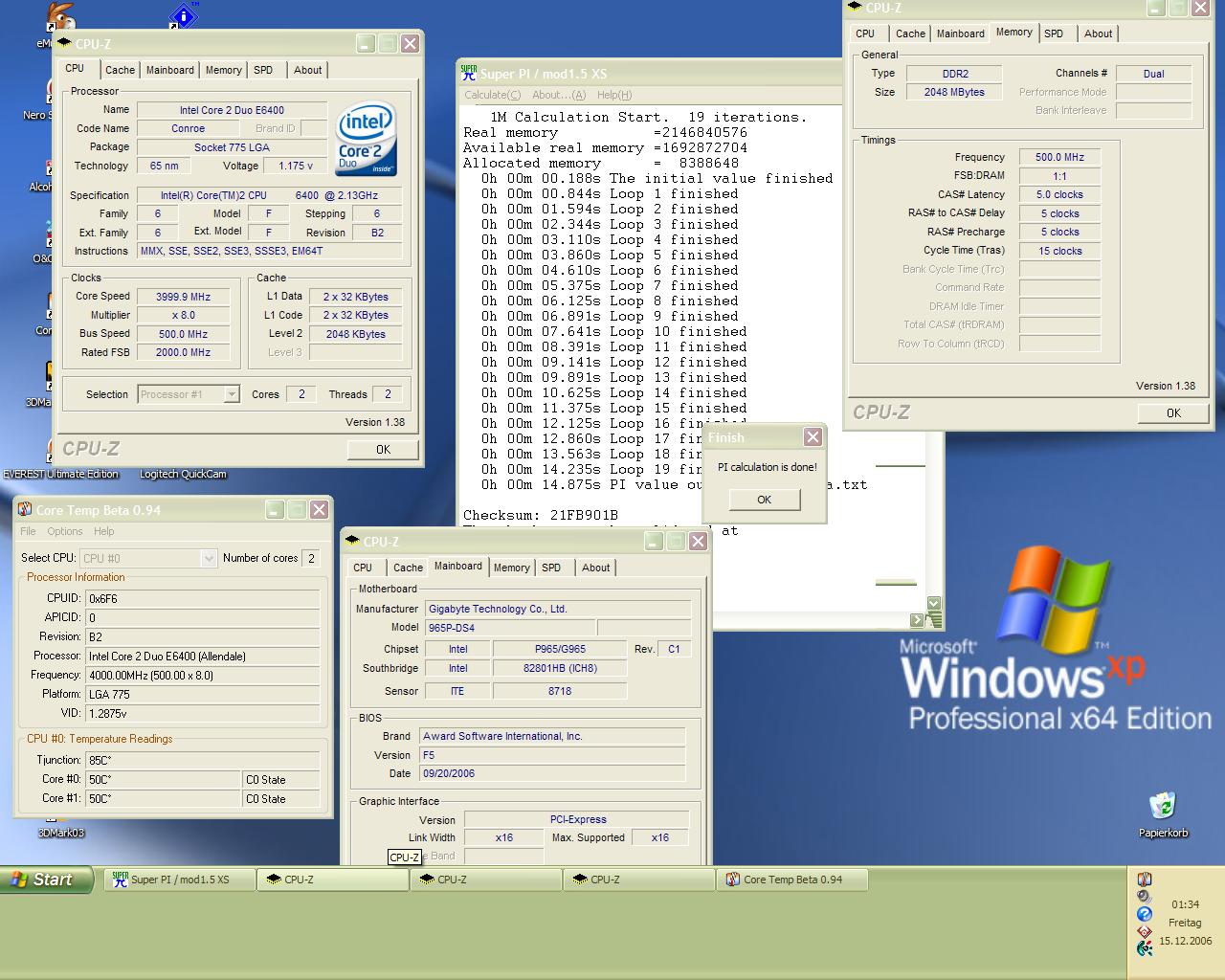Open the Options menu in Core Temp
Screen dimensions: 1225x980
pos(65,531)
